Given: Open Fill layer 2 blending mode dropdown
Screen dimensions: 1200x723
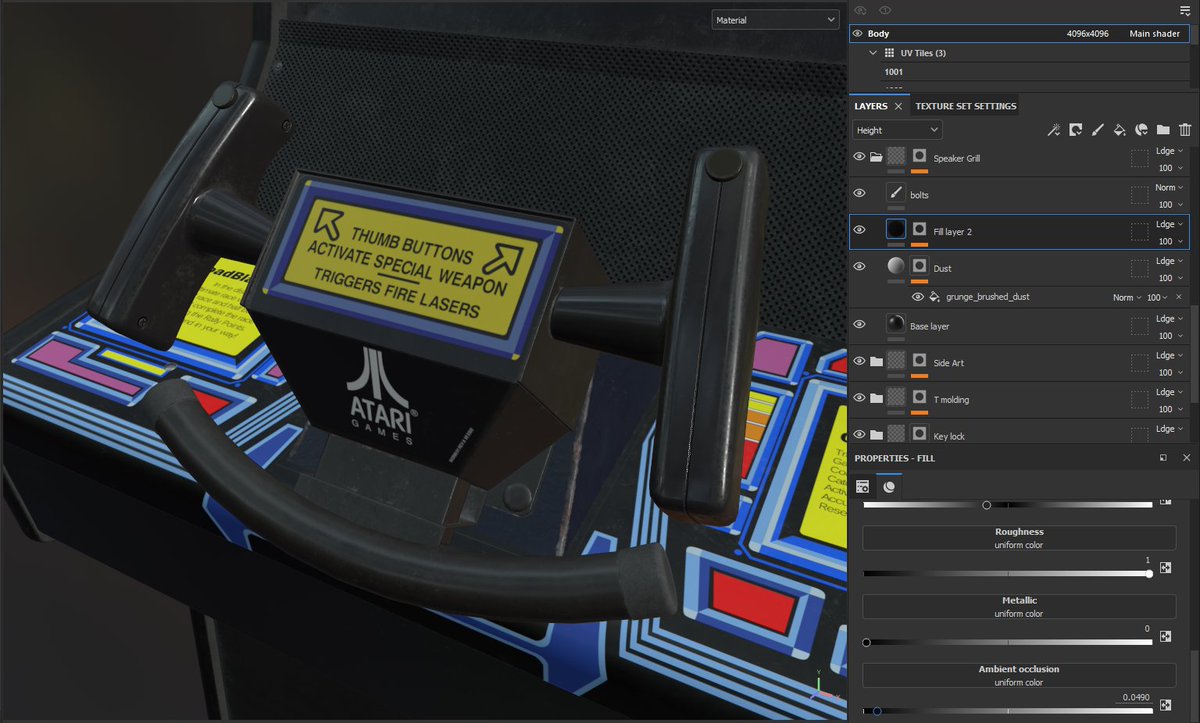Looking at the screenshot, I should point(1169,224).
